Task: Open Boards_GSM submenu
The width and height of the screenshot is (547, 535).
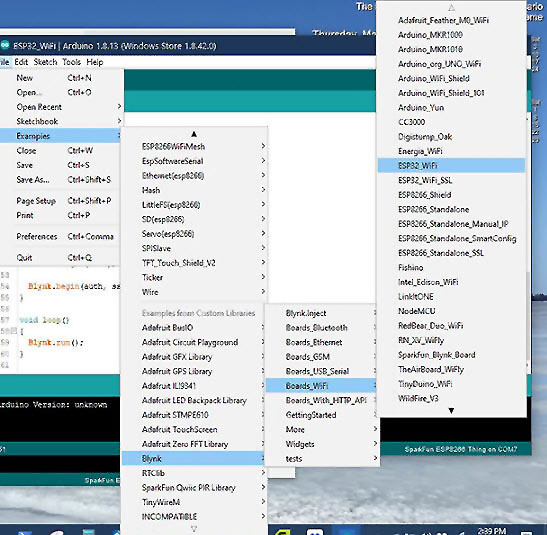Action: pos(322,357)
